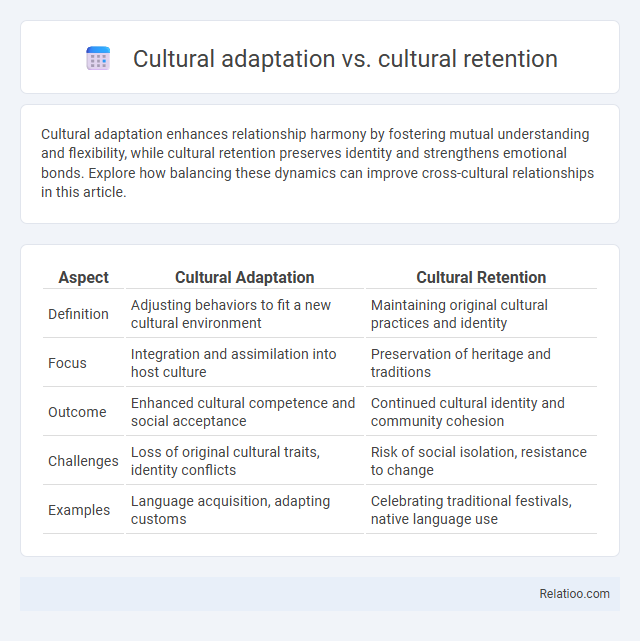The height and width of the screenshot is (641, 640).
Task: Click 'Preservation of heritage and traditions'
Action: pyautogui.click(x=461, y=363)
